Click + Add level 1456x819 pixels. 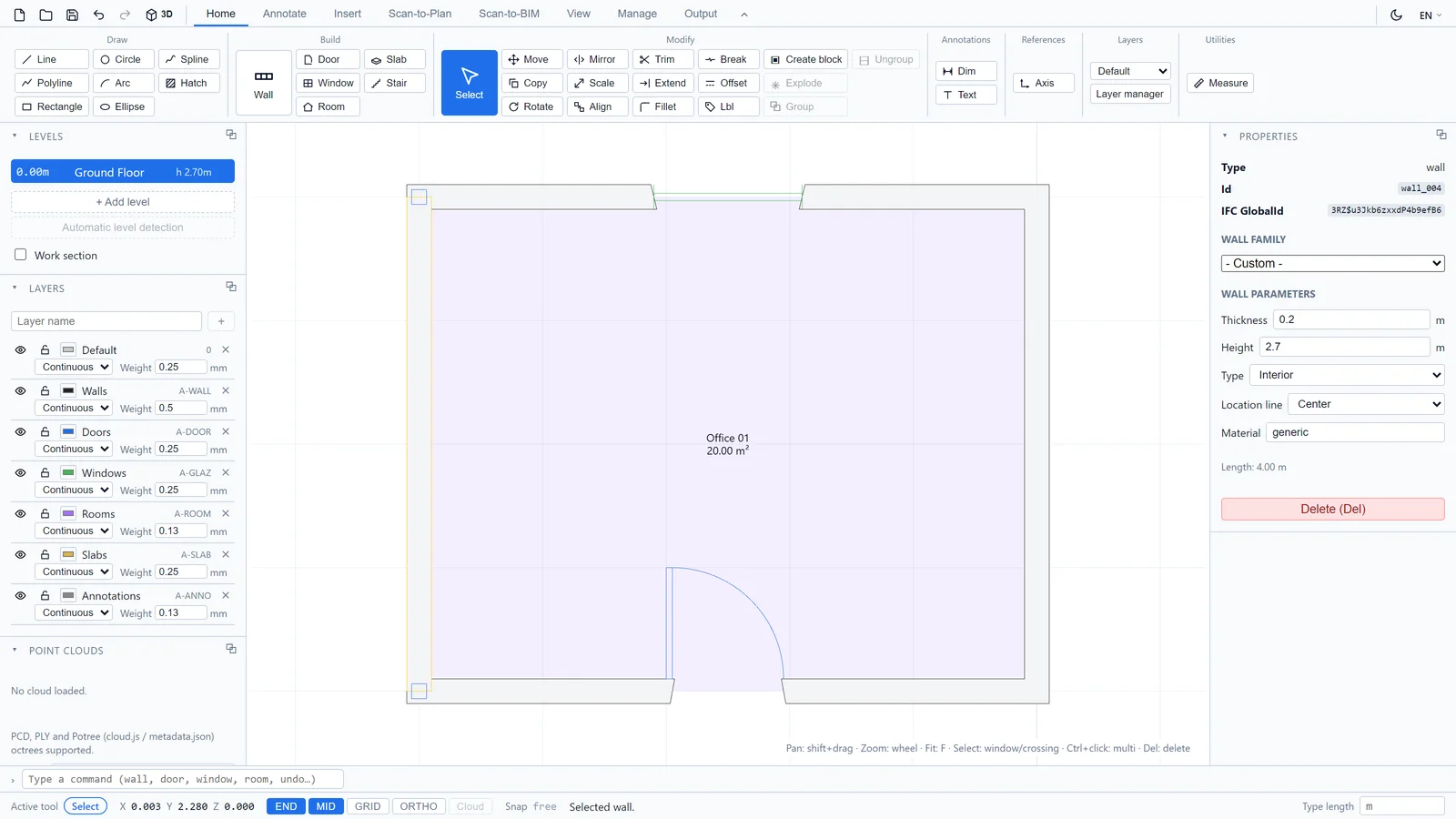point(123,202)
